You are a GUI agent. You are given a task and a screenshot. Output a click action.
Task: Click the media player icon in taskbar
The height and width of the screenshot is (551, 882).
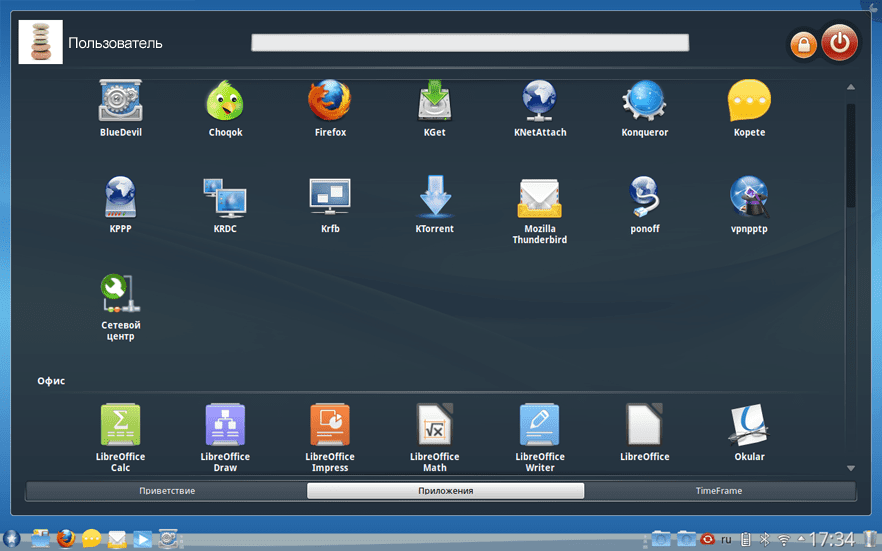pyautogui.click(x=142, y=539)
